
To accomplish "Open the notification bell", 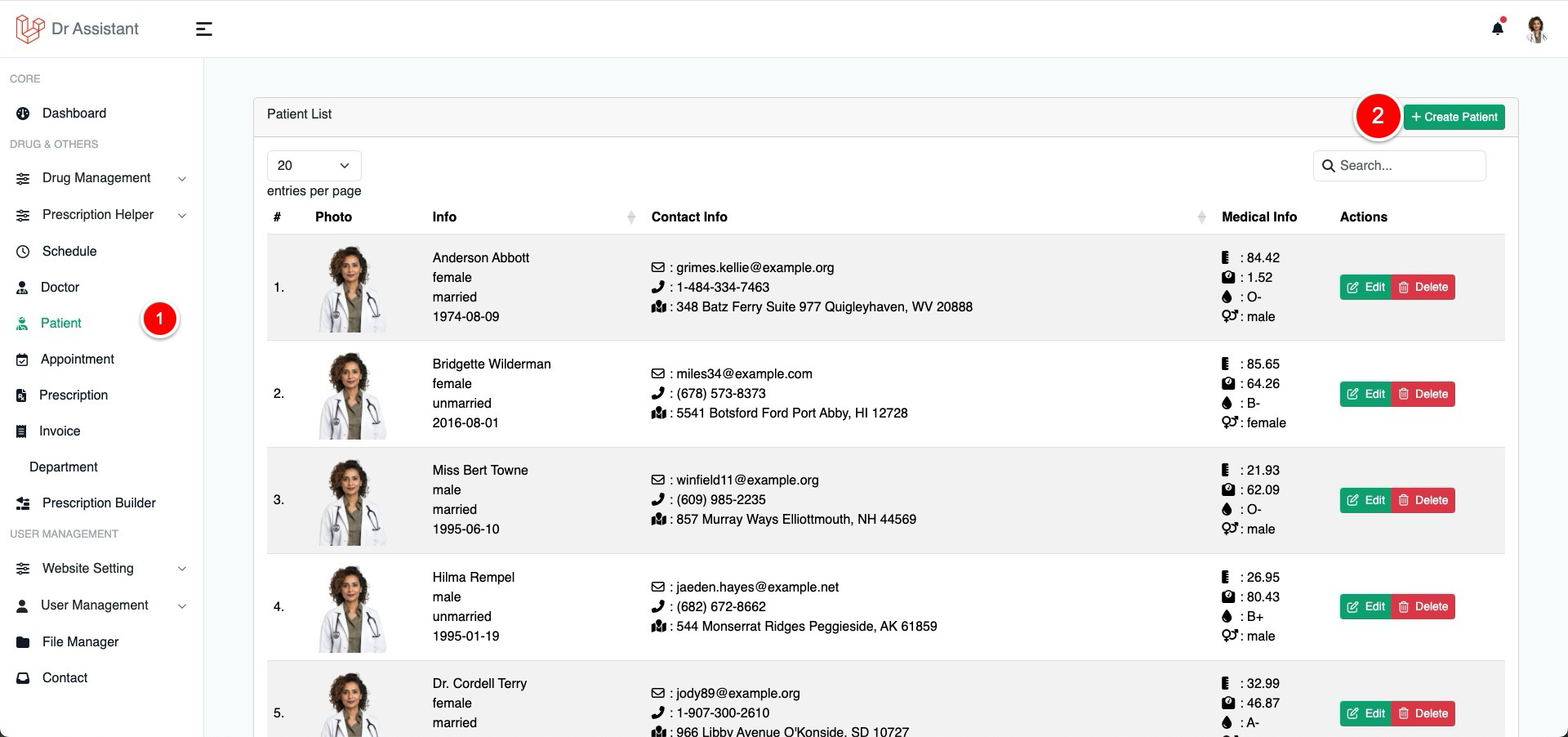I will pyautogui.click(x=1498, y=29).
